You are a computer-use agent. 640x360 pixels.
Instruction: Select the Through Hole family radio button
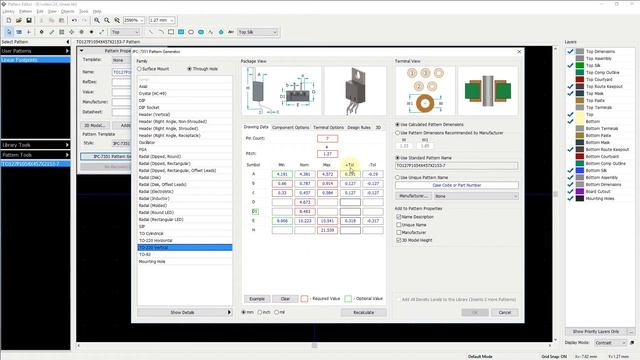[189, 69]
